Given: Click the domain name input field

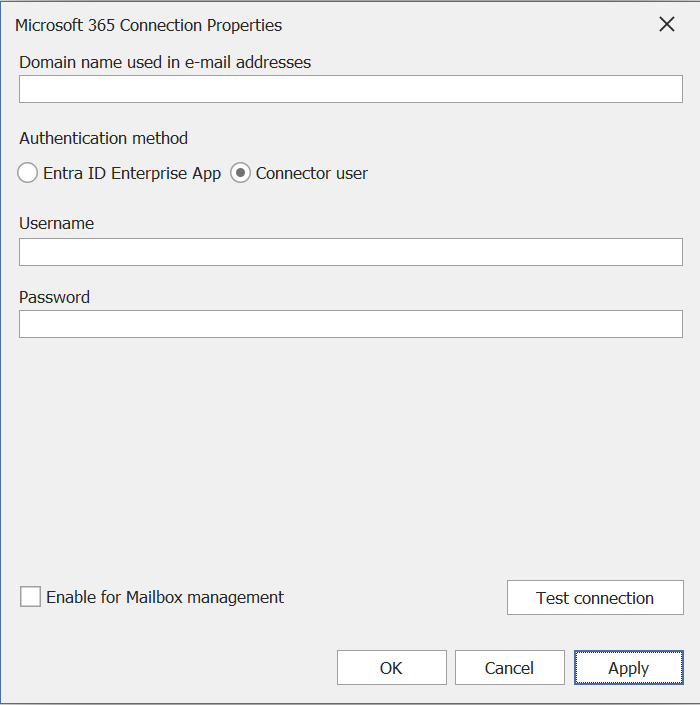Looking at the screenshot, I should [x=351, y=89].
